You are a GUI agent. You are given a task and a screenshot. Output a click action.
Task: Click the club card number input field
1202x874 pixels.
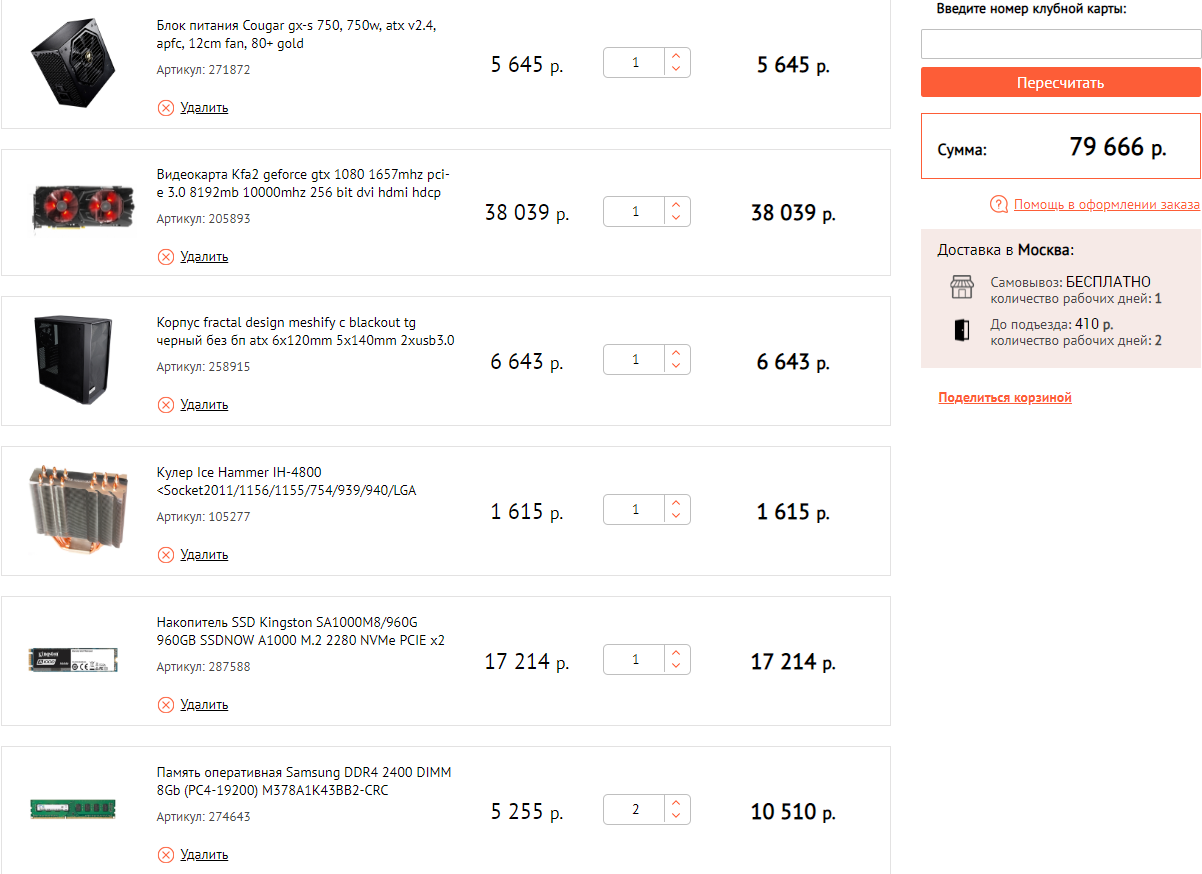pos(1060,44)
